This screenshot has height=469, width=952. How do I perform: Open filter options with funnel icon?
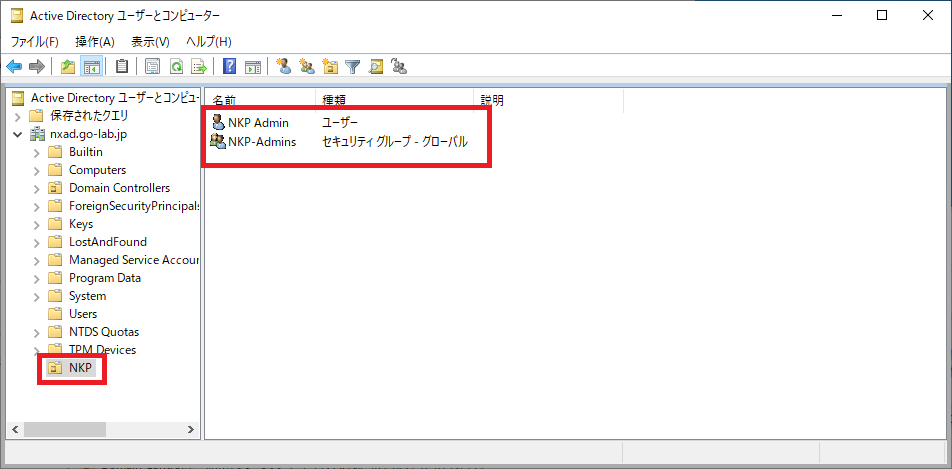click(x=353, y=66)
